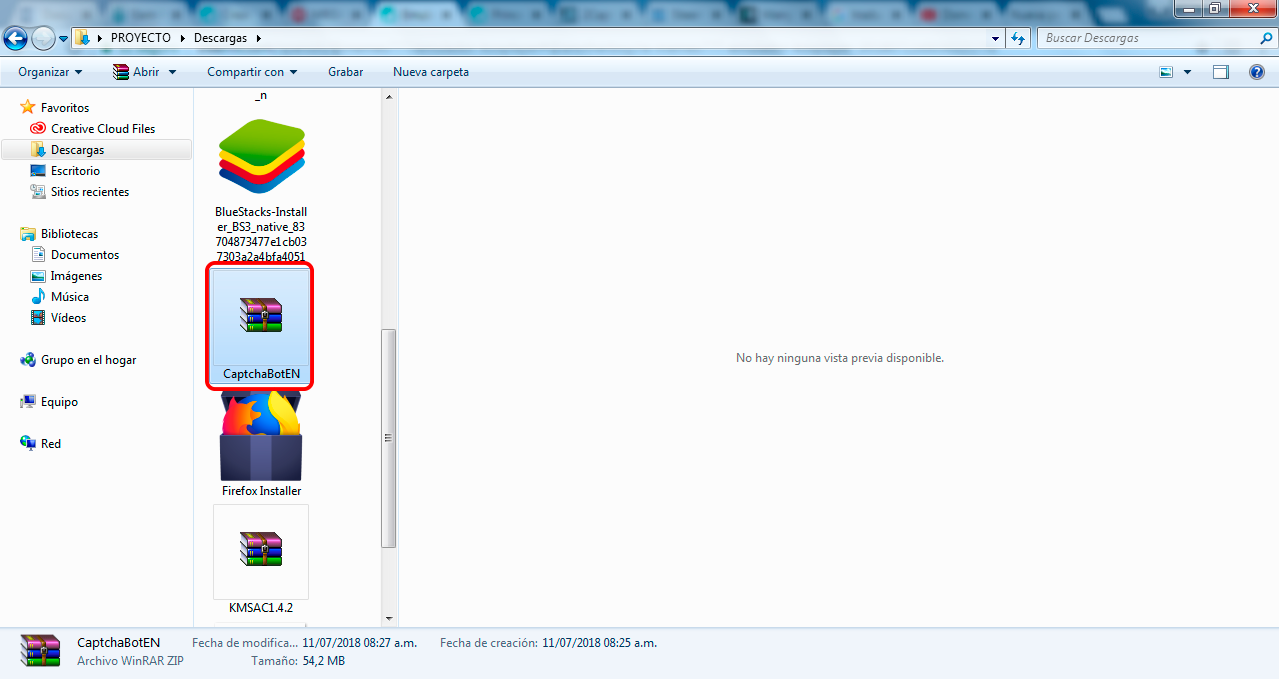The height and width of the screenshot is (679, 1279).
Task: Create a folder with Nueva carpeta
Action: pyautogui.click(x=431, y=72)
